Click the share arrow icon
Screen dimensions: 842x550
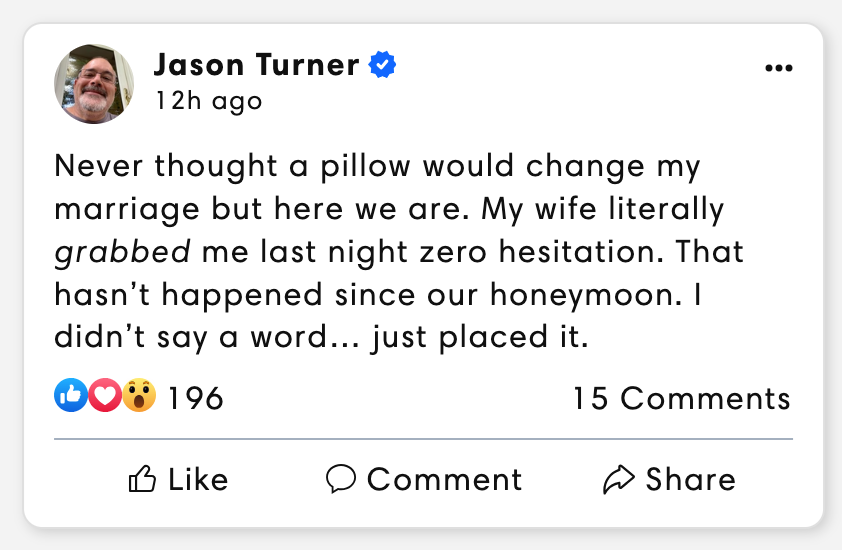point(619,480)
